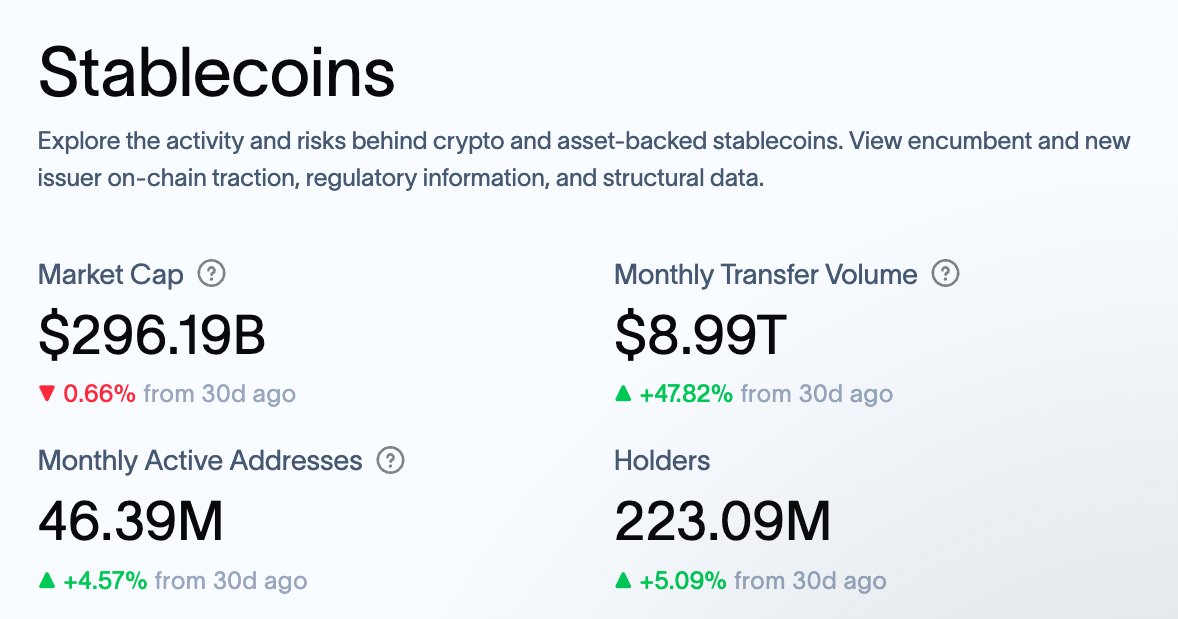The image size is (1178, 619).
Task: Click the green up arrow under Holders
Action: (x=623, y=580)
